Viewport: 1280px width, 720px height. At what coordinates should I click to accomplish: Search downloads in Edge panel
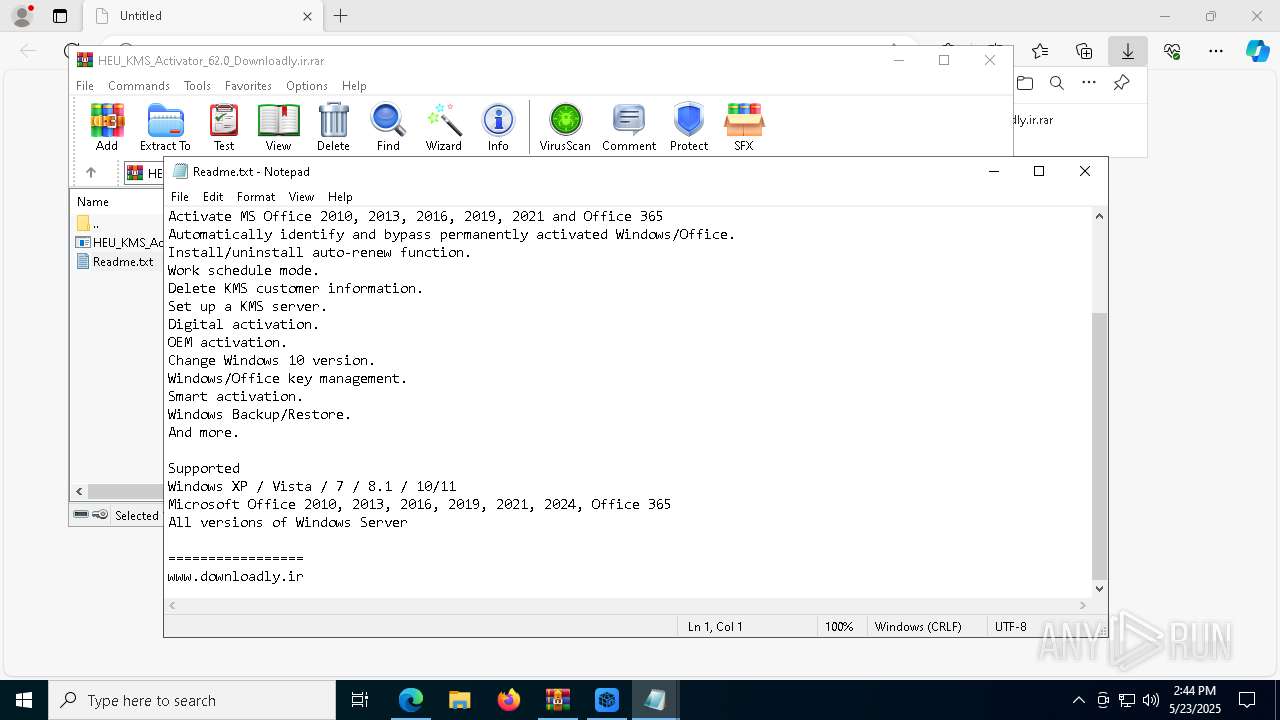pyautogui.click(x=1057, y=83)
